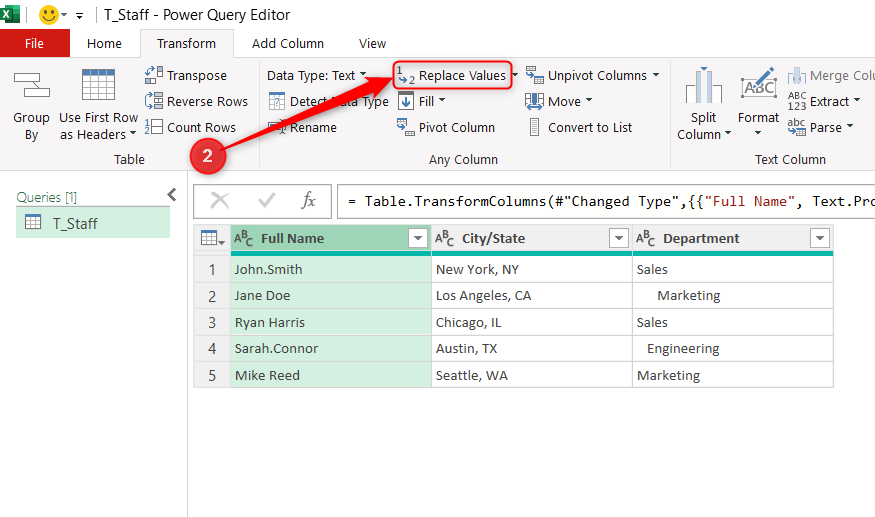Screen dimensions: 875x517
Task: Click the Jane Doe cell
Action: (330, 296)
